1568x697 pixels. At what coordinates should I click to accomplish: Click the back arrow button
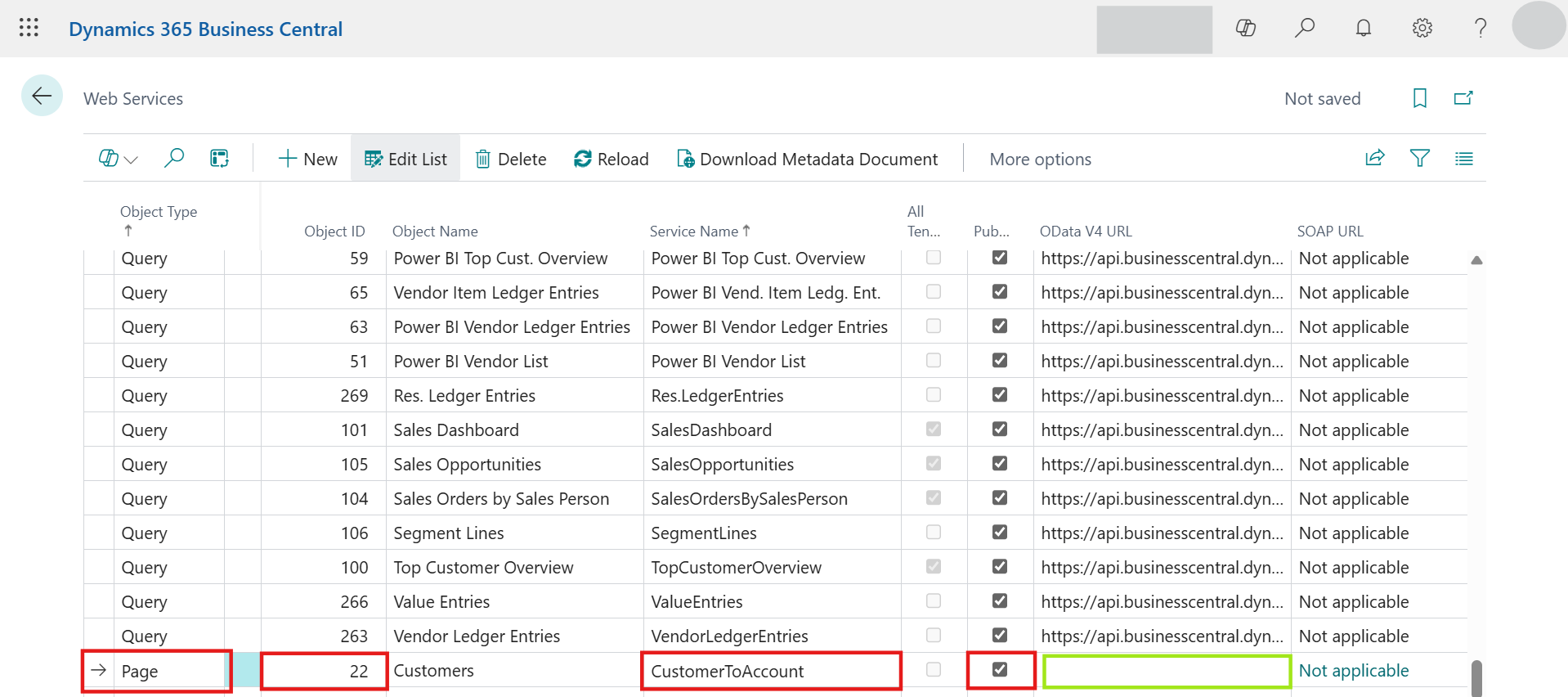42,97
